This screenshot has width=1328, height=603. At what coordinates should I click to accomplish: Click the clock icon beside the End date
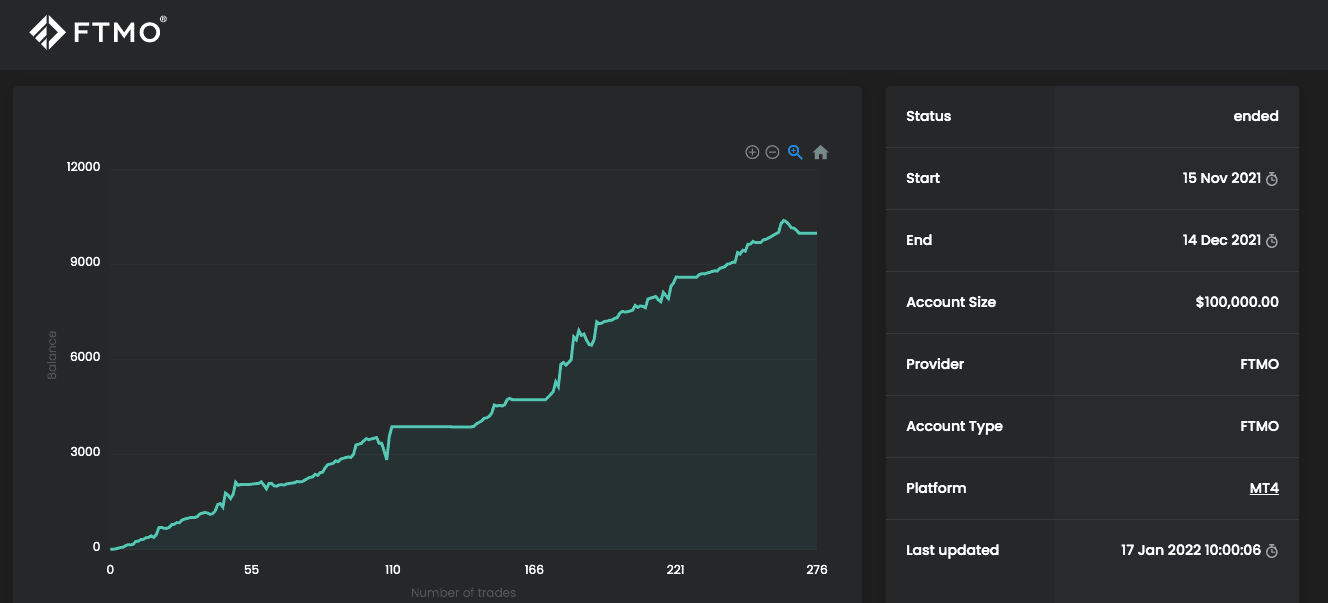tap(1272, 241)
